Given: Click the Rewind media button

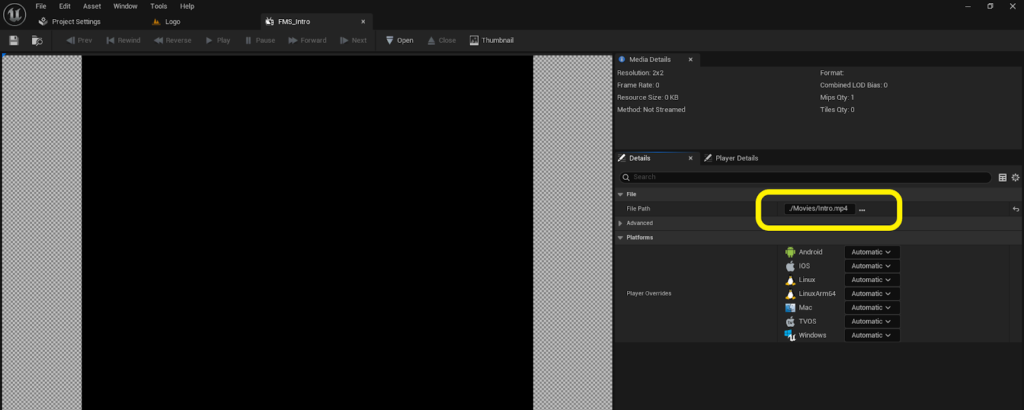Looking at the screenshot, I should [x=124, y=40].
